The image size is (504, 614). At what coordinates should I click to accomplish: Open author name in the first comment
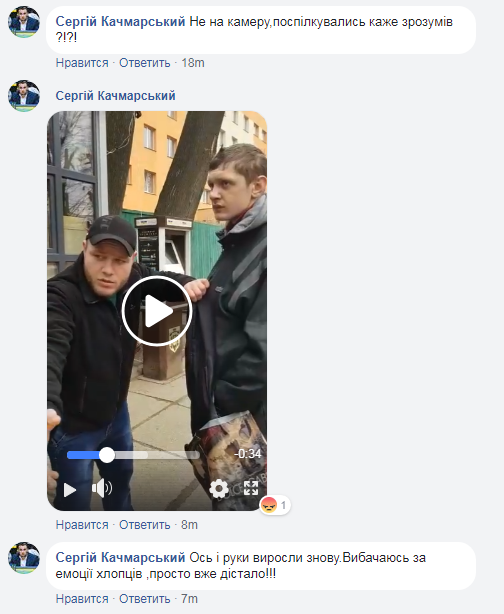pyautogui.click(x=120, y=22)
